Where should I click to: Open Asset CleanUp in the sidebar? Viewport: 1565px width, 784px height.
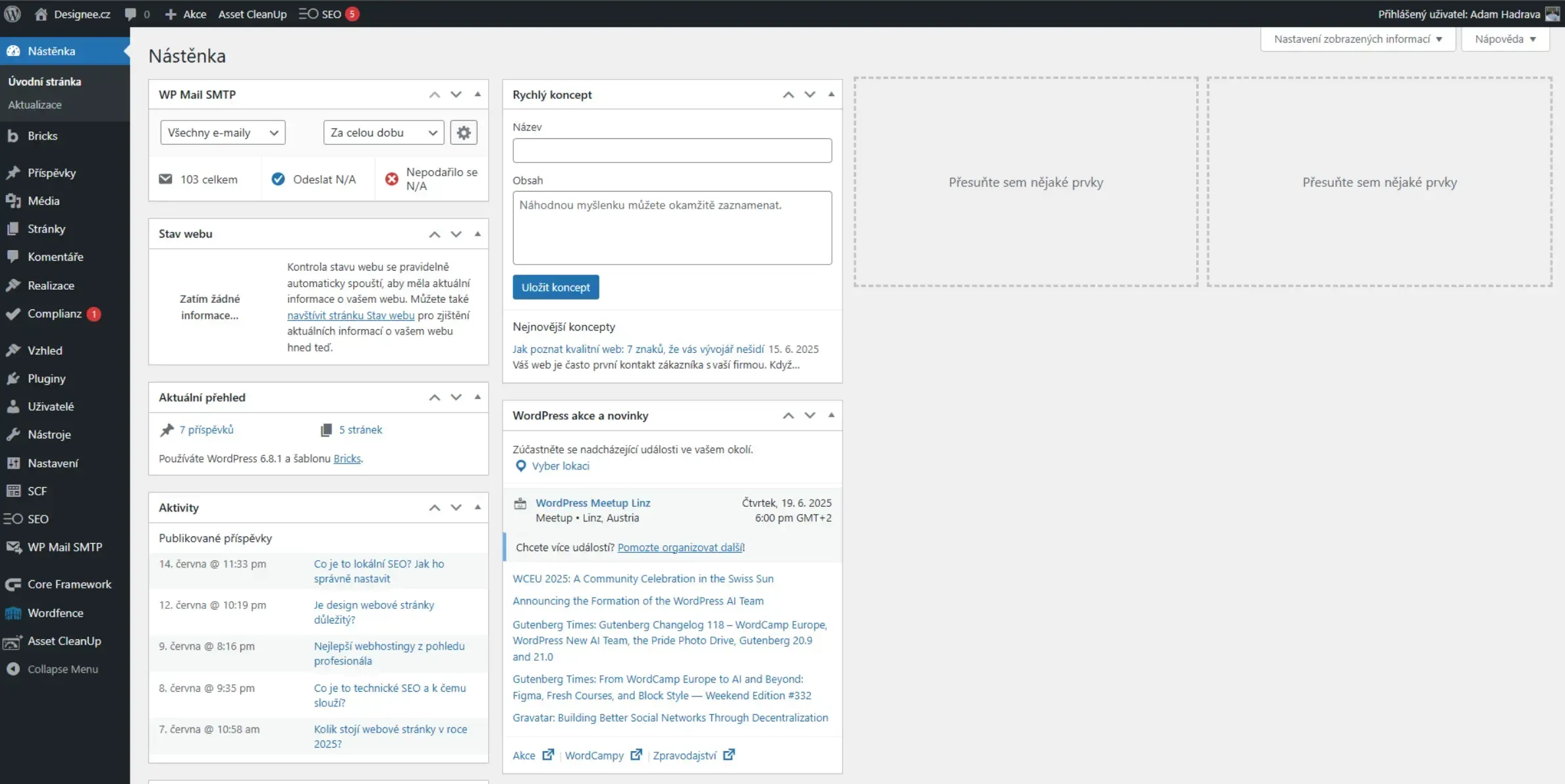(65, 640)
